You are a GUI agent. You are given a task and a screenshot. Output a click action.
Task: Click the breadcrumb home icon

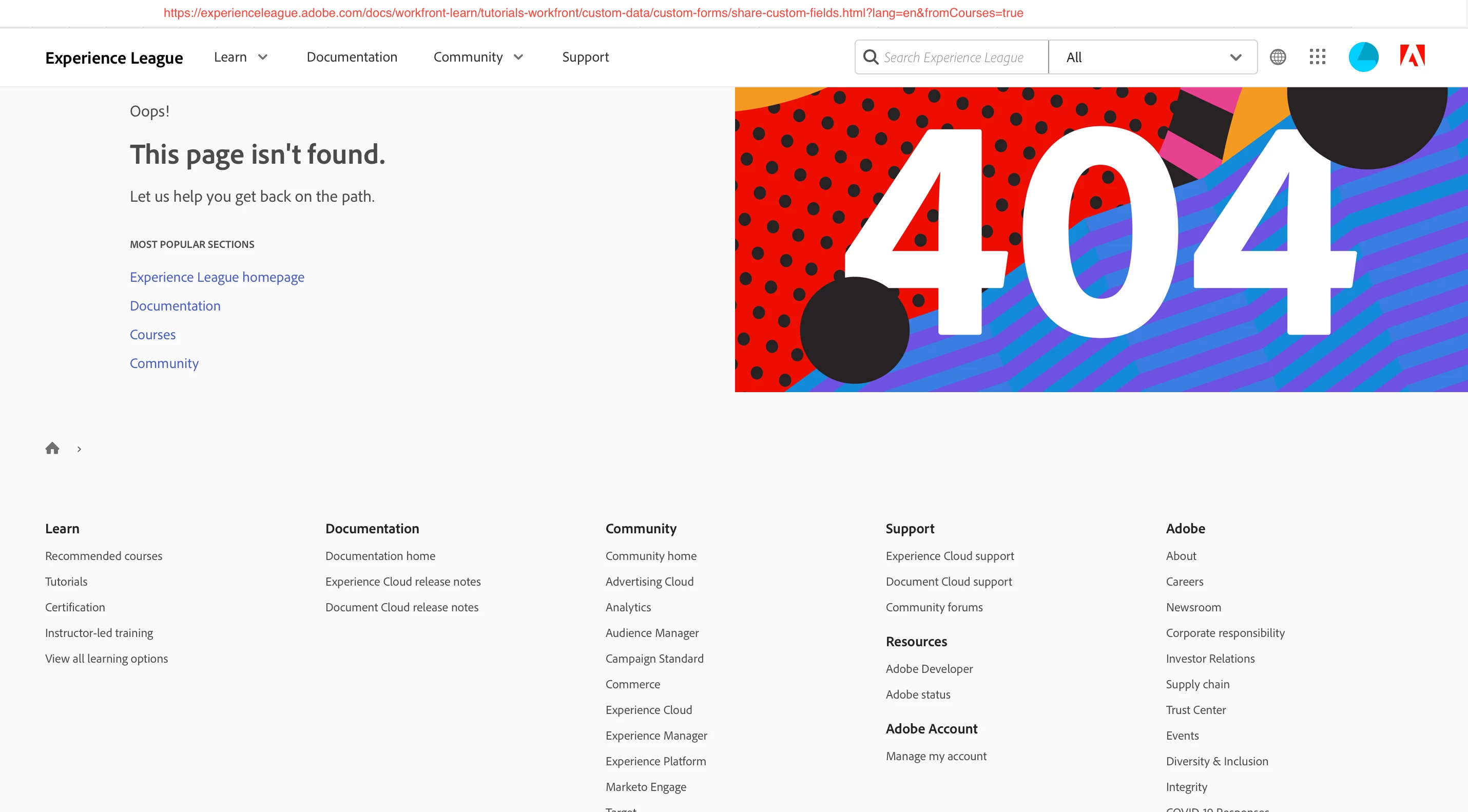52,449
